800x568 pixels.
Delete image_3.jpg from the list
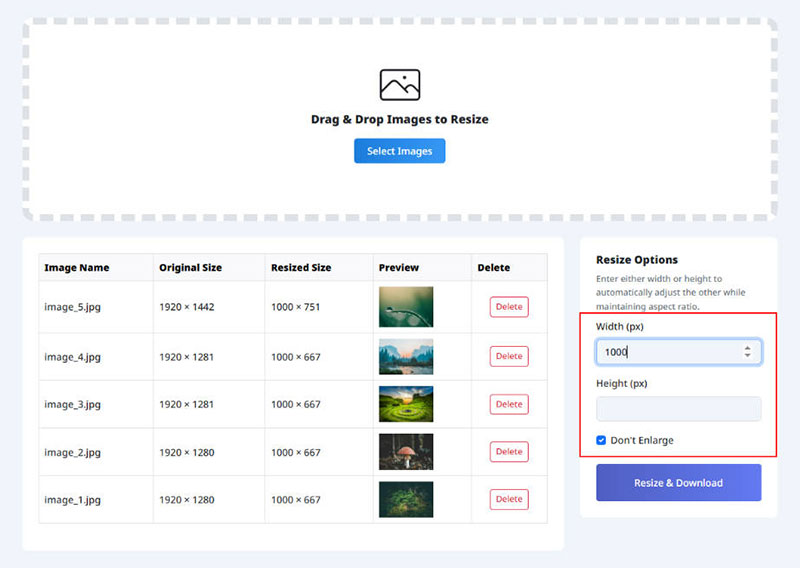coord(509,404)
